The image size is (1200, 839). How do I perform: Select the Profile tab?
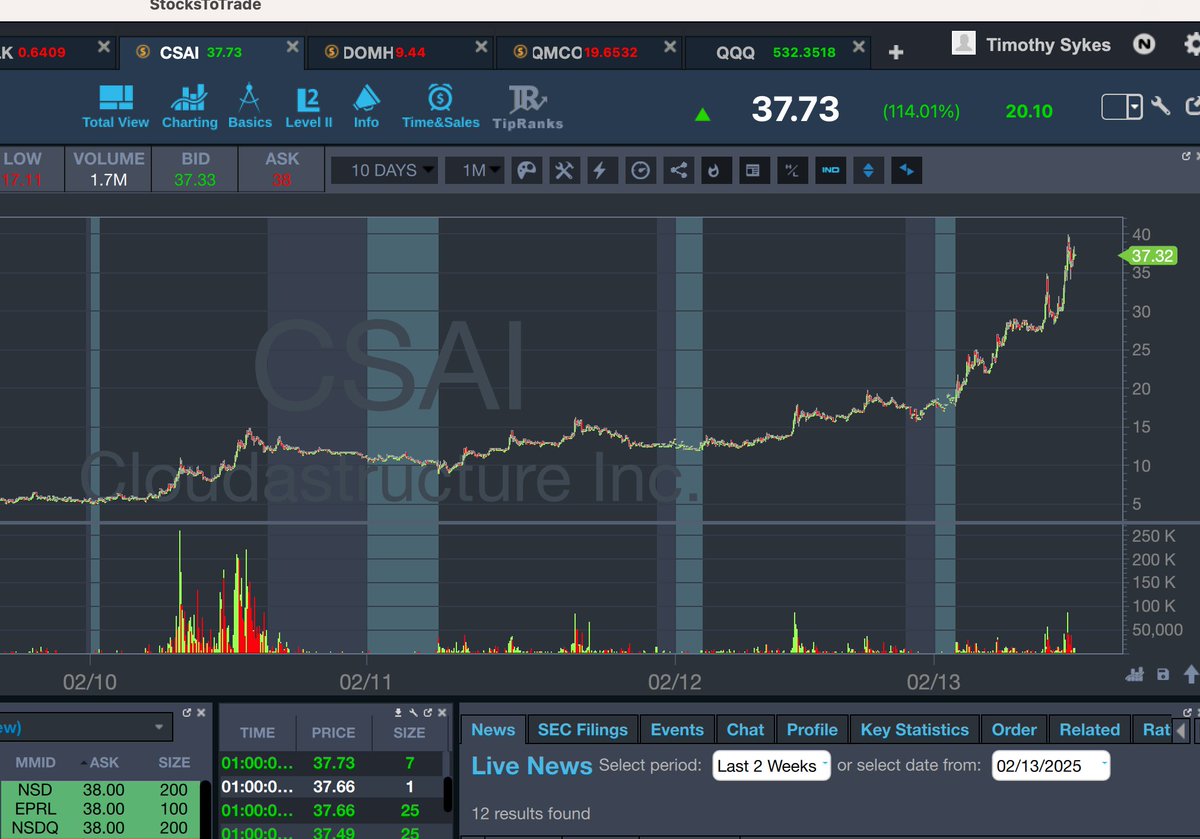pyautogui.click(x=812, y=730)
